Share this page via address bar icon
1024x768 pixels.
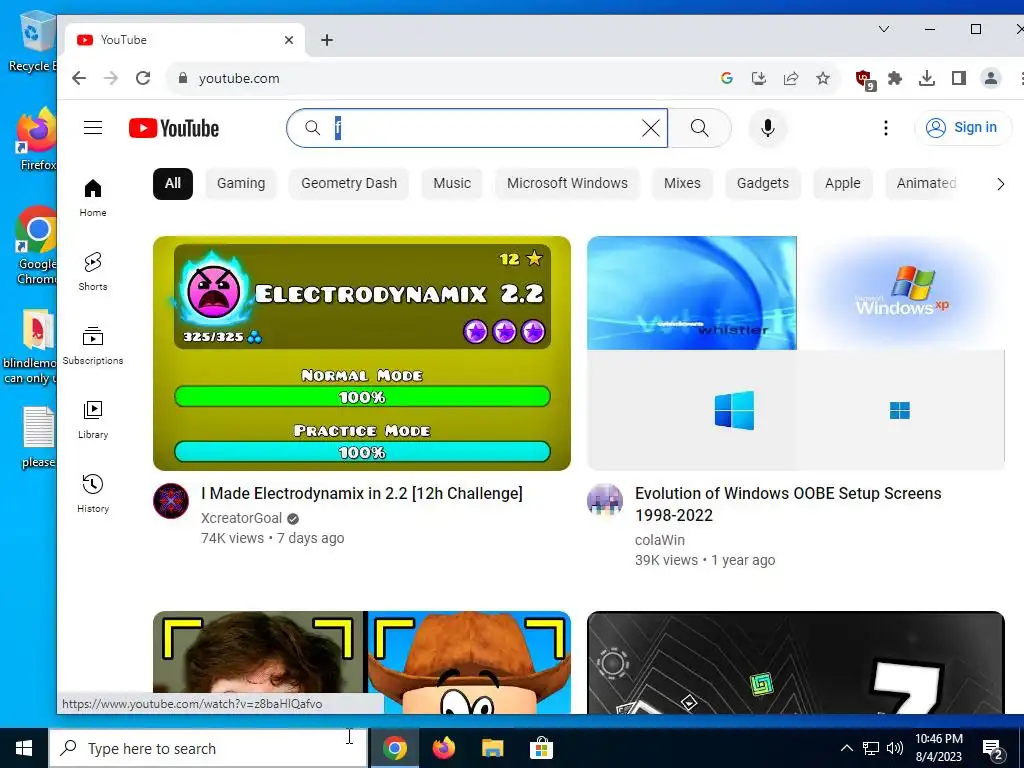coord(791,78)
